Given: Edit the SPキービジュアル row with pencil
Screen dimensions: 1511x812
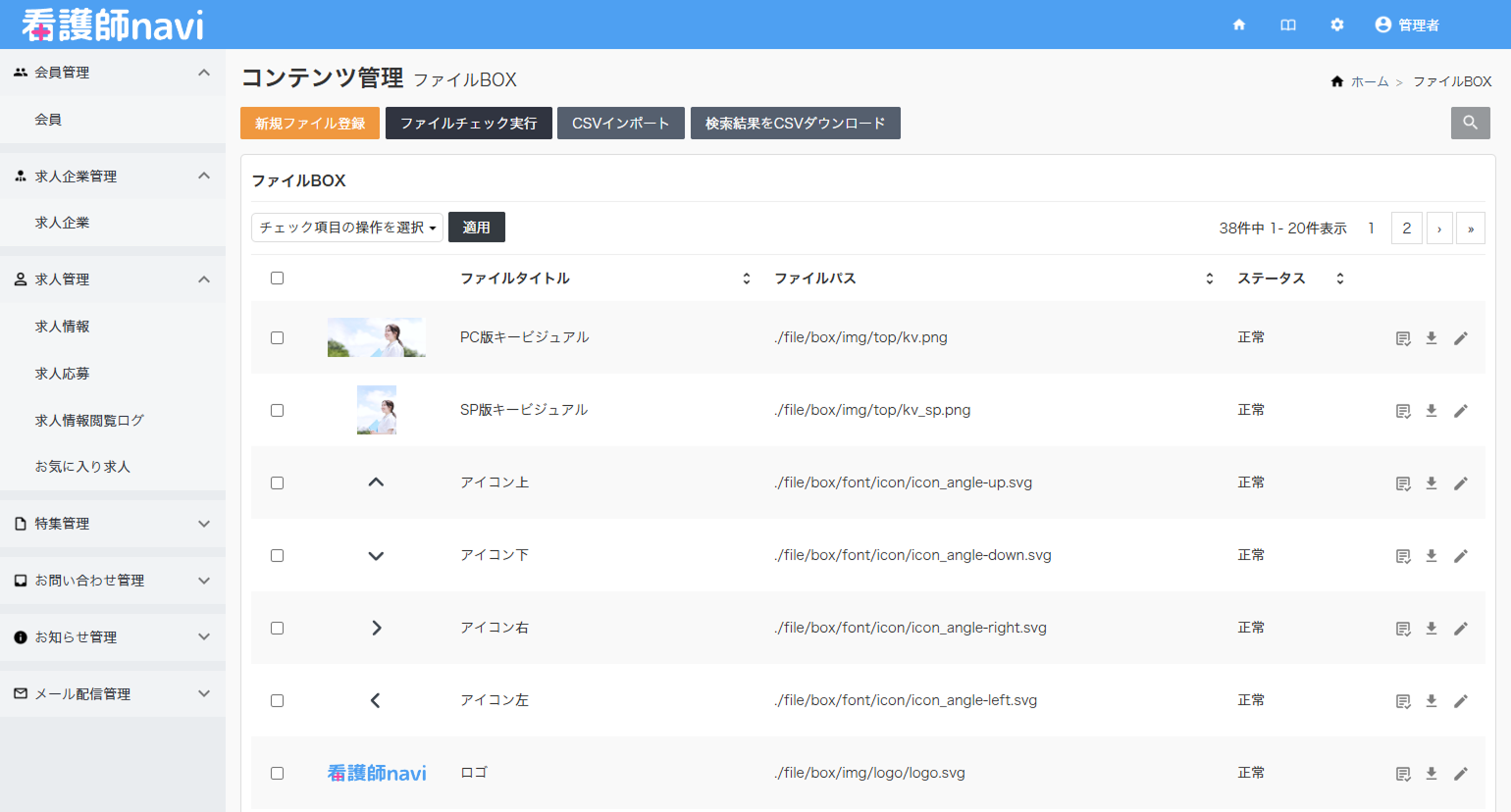Looking at the screenshot, I should [1460, 411].
